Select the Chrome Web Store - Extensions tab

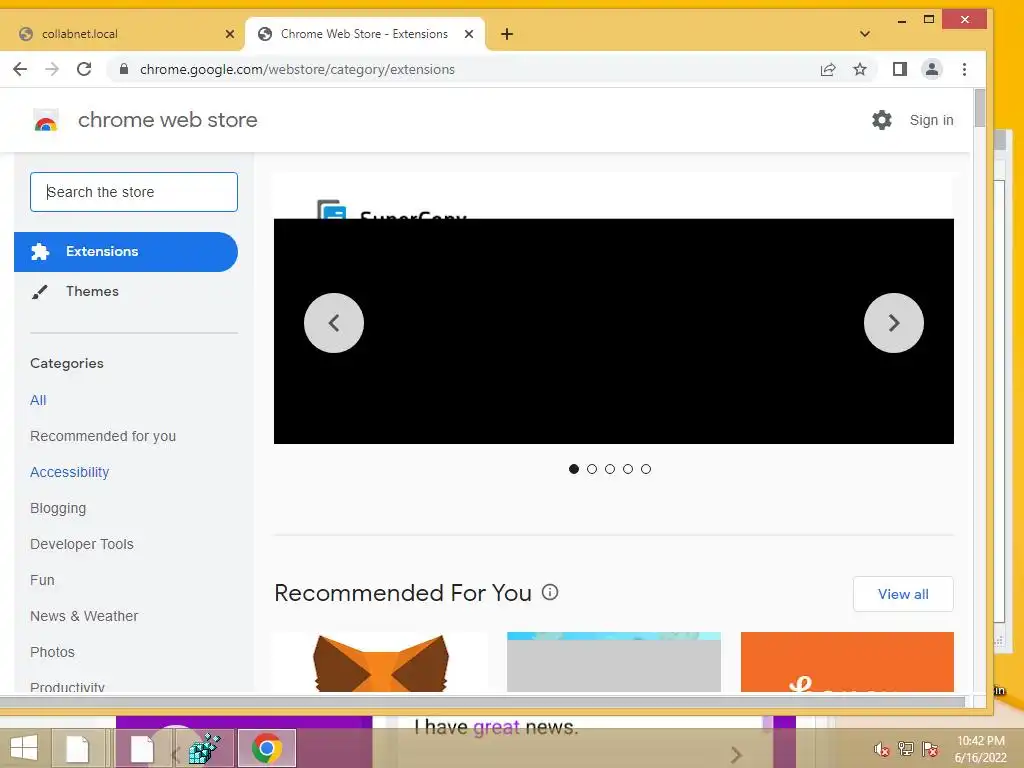coord(364,34)
